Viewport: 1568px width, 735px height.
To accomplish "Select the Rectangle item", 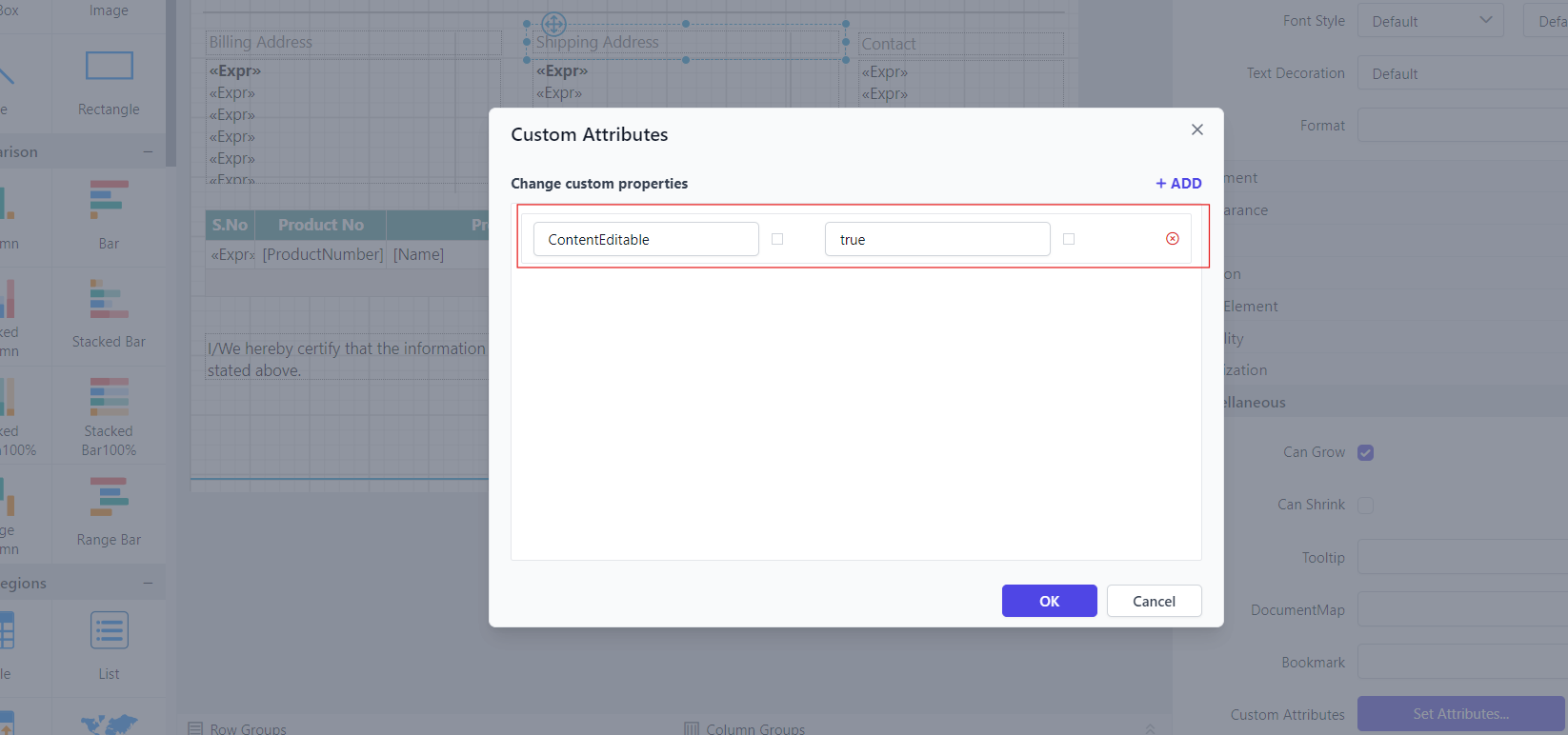I will [109, 84].
